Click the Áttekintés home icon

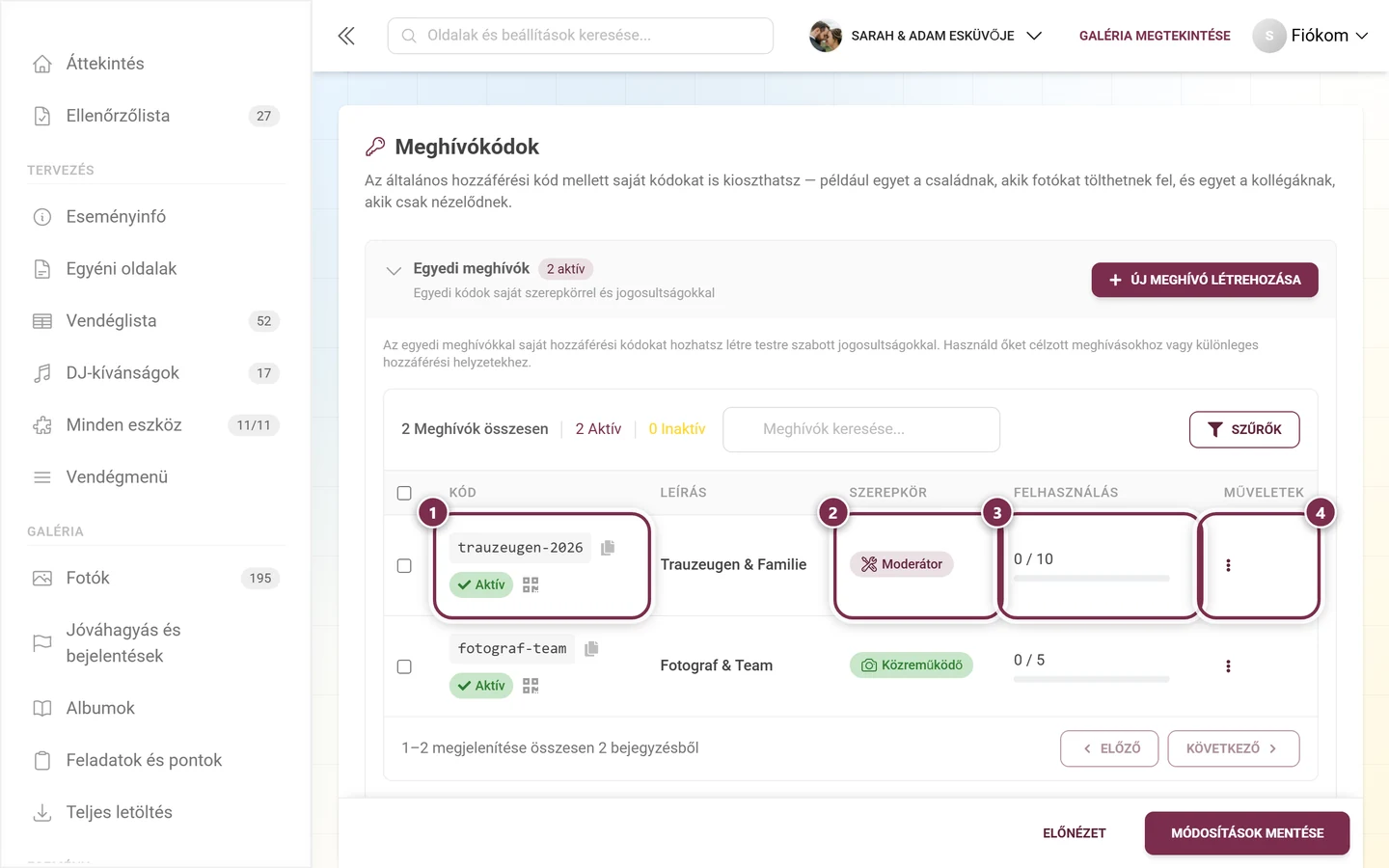pyautogui.click(x=42, y=64)
